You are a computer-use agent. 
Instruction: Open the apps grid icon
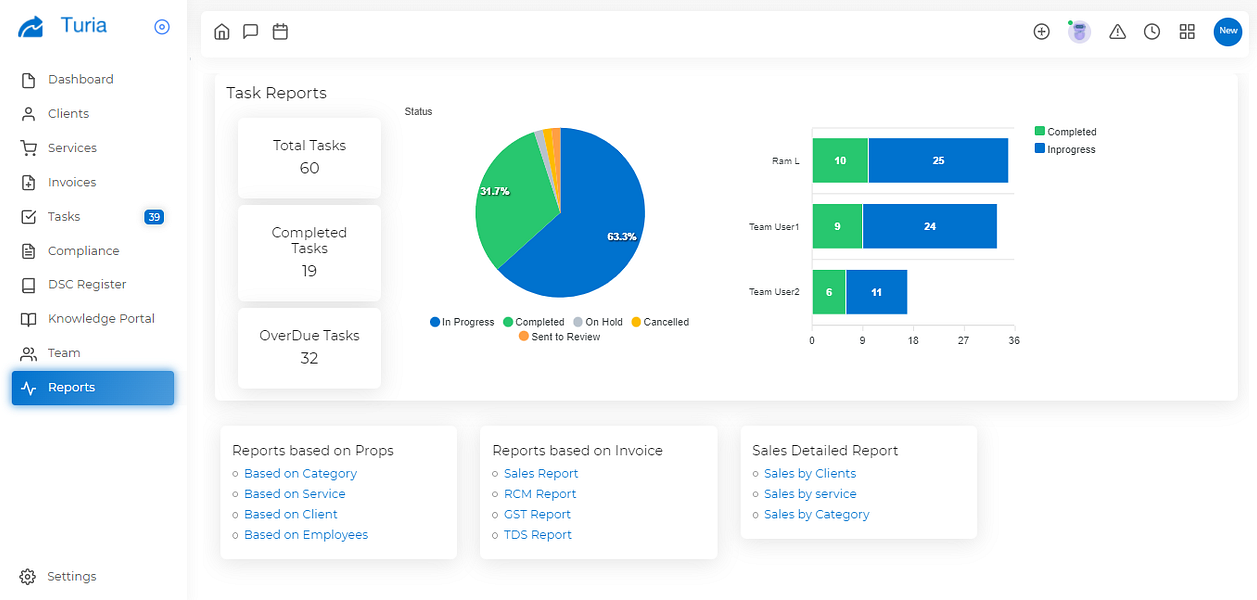[x=1187, y=32]
